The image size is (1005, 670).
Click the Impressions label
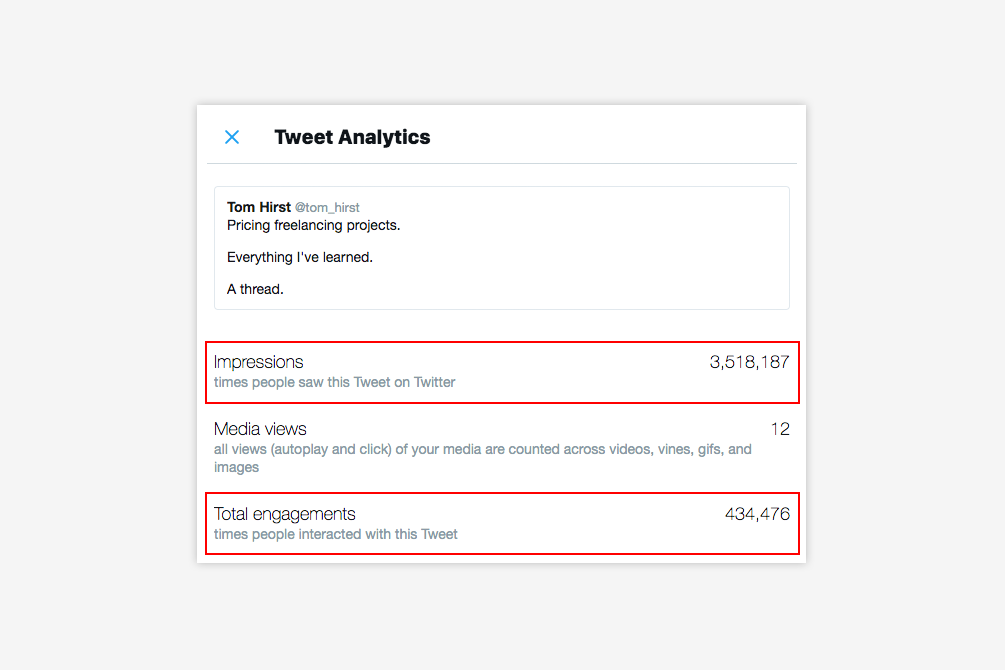click(258, 362)
